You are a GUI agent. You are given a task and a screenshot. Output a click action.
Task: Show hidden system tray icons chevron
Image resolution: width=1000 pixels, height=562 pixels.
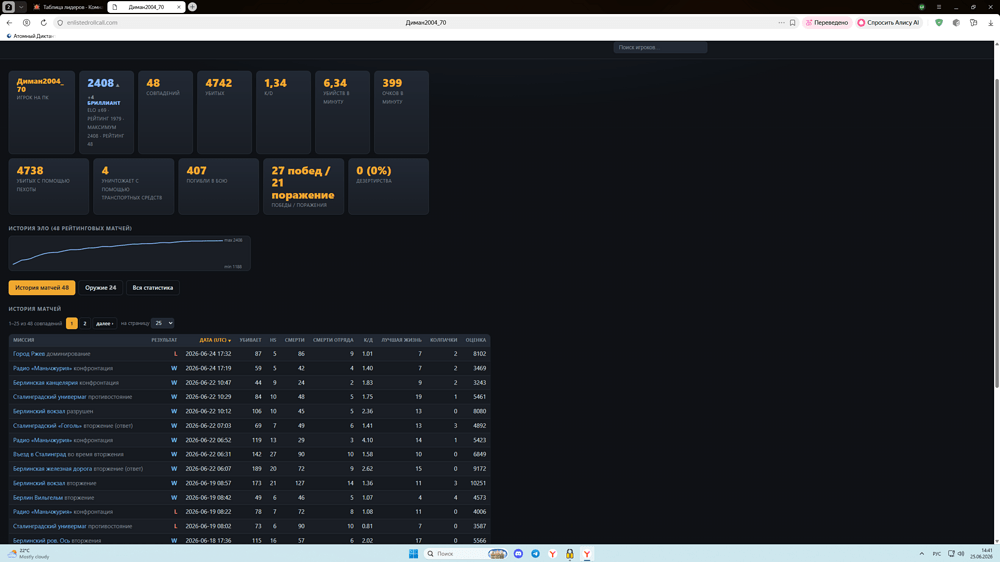pos(922,554)
